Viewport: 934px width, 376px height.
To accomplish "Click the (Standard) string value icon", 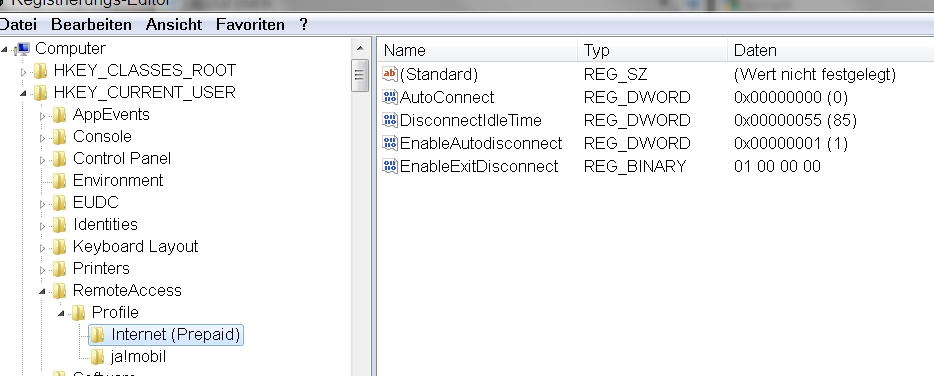I will 390,74.
